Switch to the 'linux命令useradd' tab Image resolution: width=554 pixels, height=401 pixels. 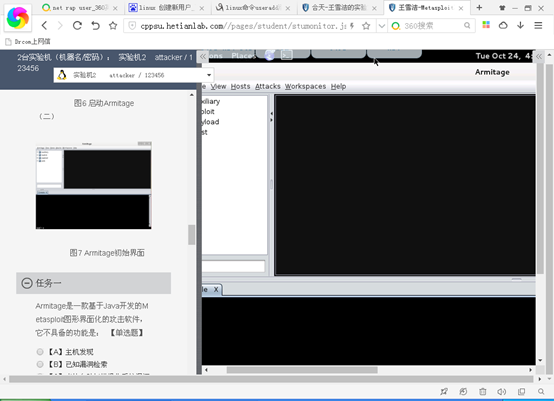pyautogui.click(x=252, y=7)
